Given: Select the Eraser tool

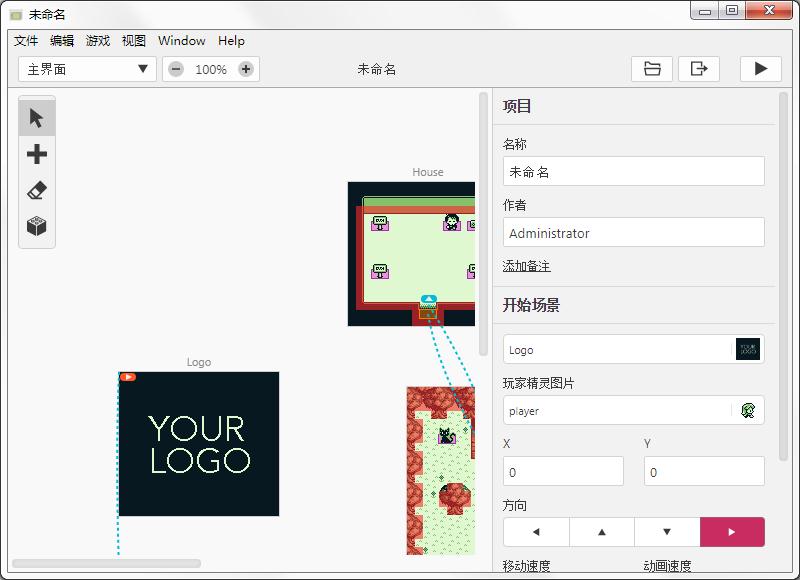Looking at the screenshot, I should coord(36,191).
